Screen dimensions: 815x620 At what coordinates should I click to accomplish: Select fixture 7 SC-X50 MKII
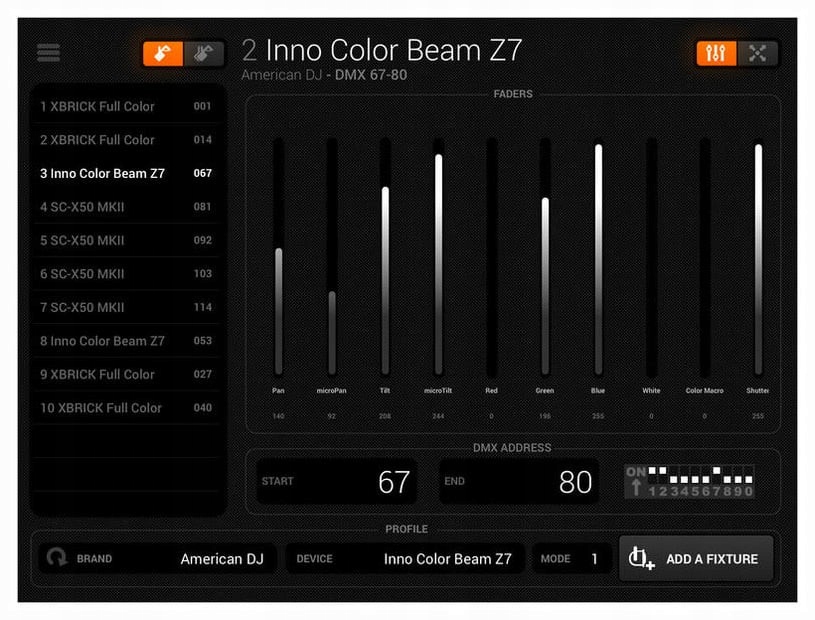pos(126,307)
